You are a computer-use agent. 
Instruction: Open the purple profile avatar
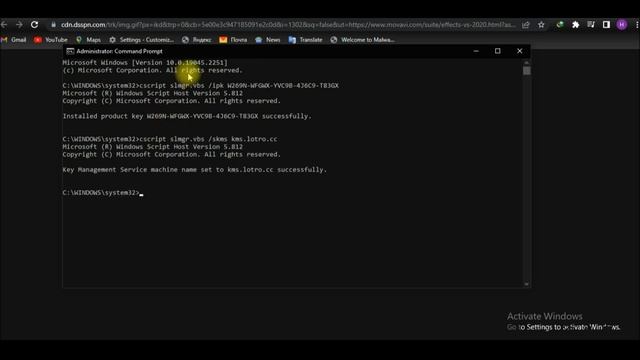(x=622, y=25)
